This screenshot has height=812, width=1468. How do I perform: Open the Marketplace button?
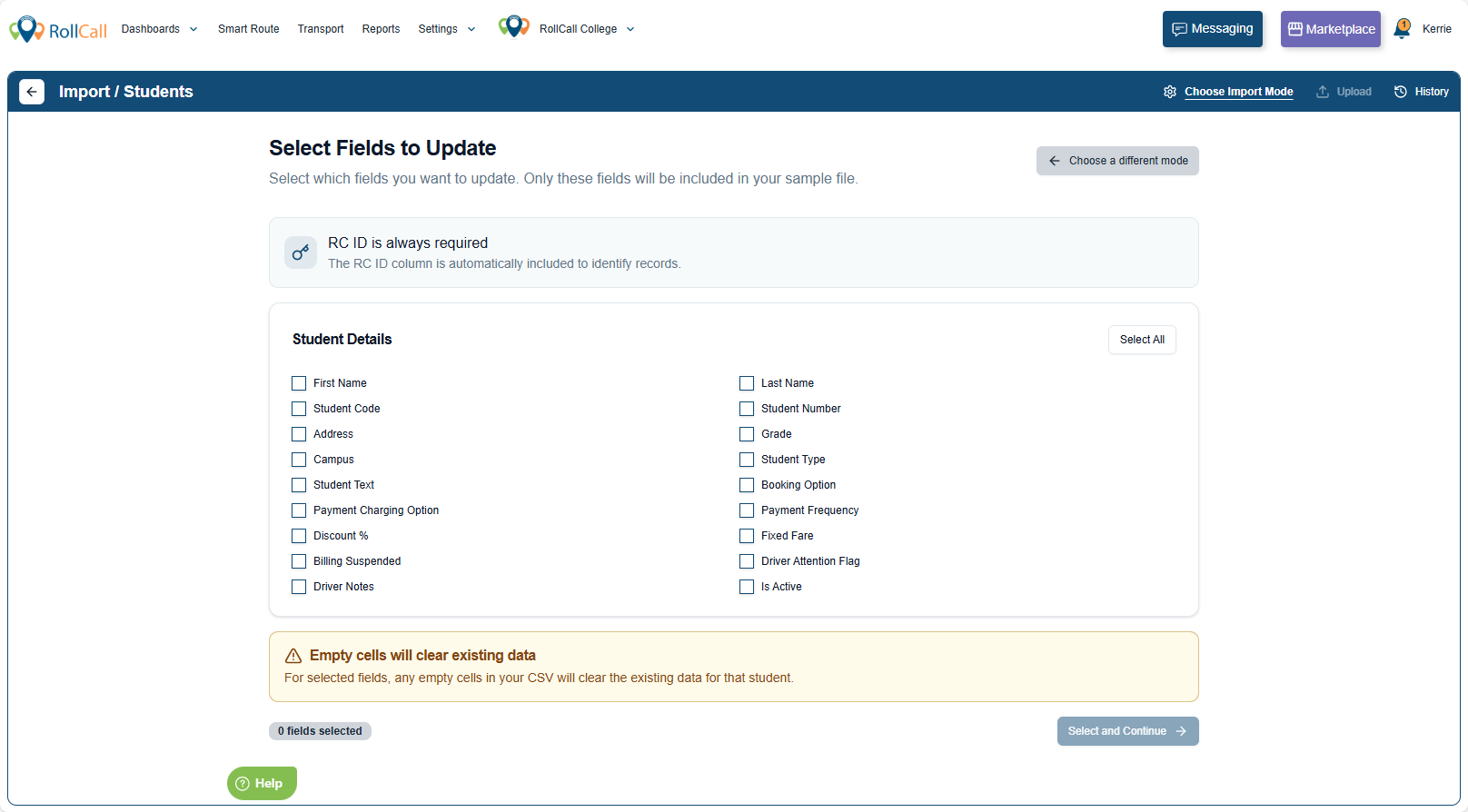click(1331, 29)
